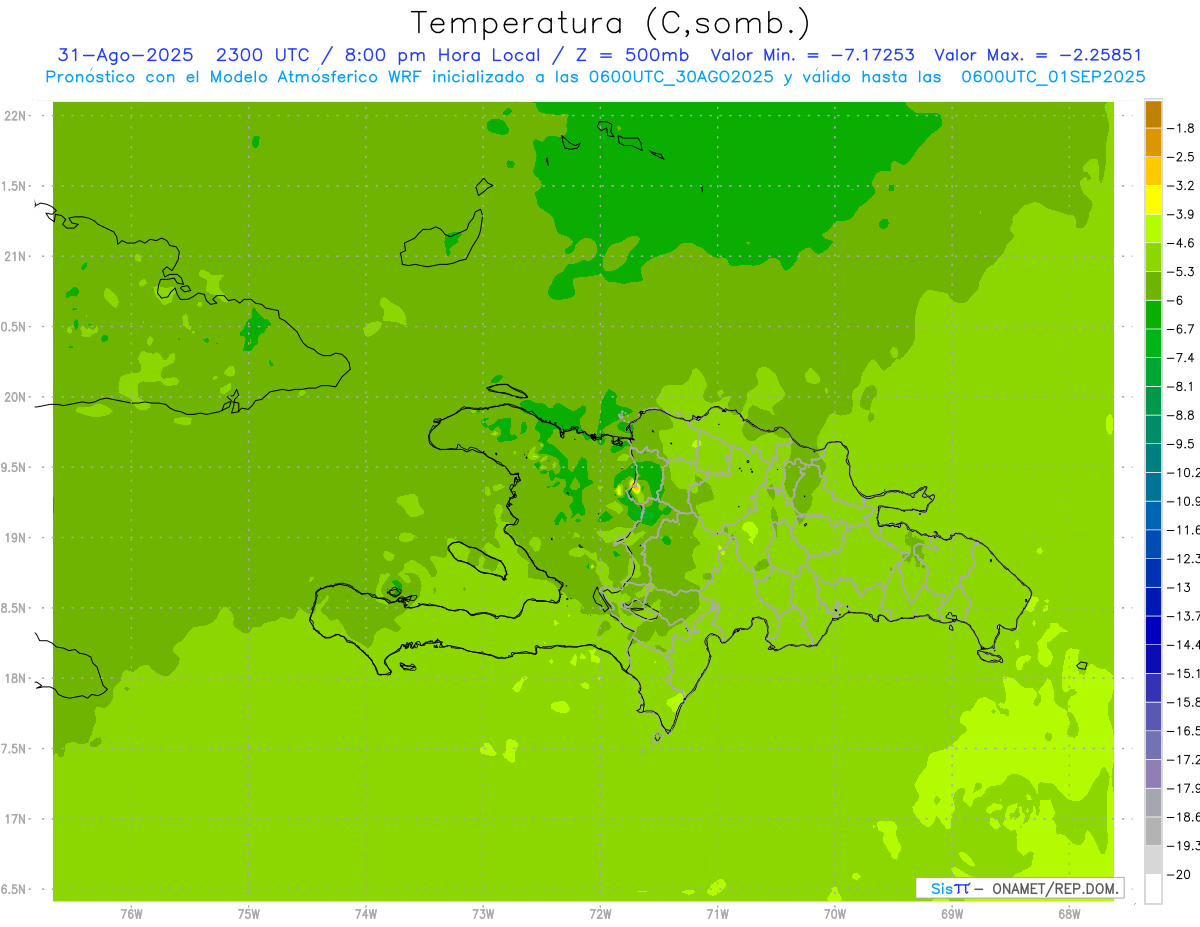Select the "75W" longitude label

pyautogui.click(x=249, y=914)
